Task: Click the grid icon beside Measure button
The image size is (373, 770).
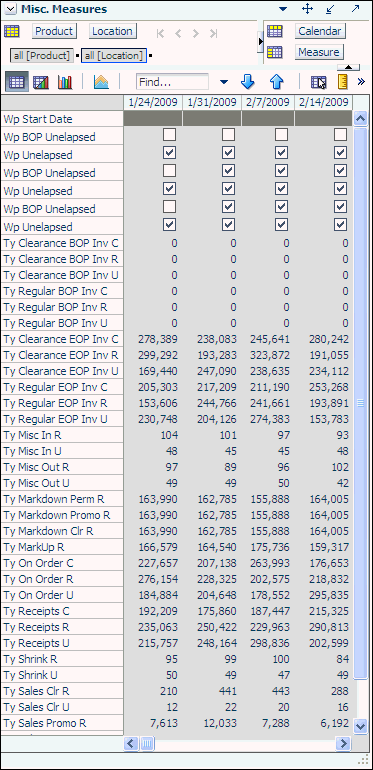Action: click(x=275, y=52)
